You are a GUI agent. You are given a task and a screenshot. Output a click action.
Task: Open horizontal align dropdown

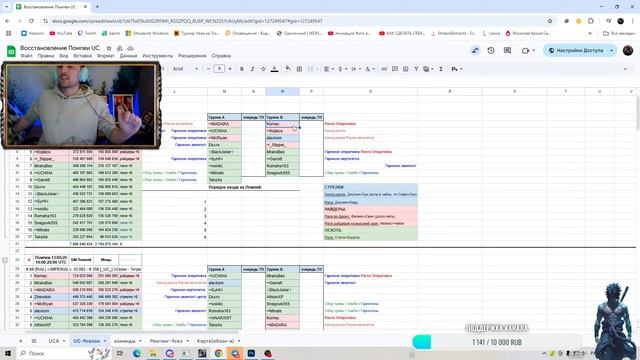click(x=329, y=69)
